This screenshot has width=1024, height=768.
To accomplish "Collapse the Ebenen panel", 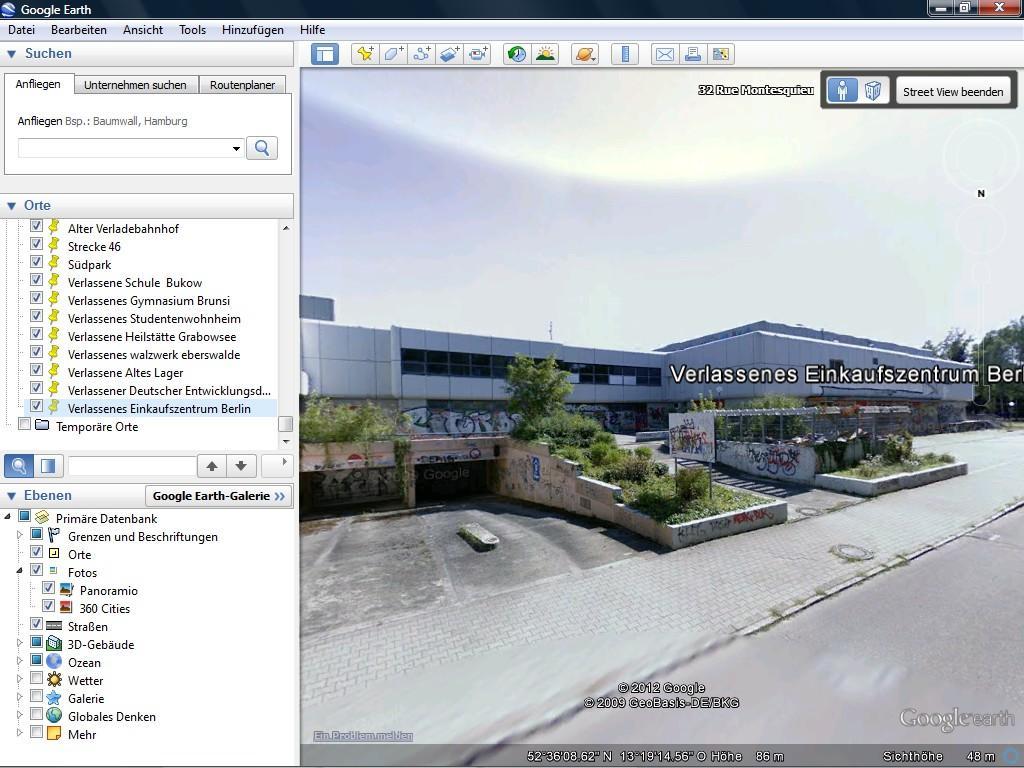I will pos(11,496).
